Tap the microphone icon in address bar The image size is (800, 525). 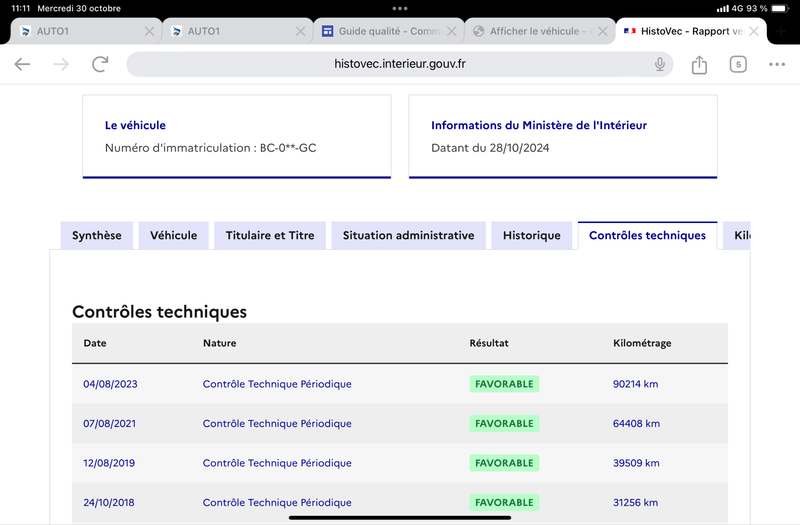(x=660, y=64)
